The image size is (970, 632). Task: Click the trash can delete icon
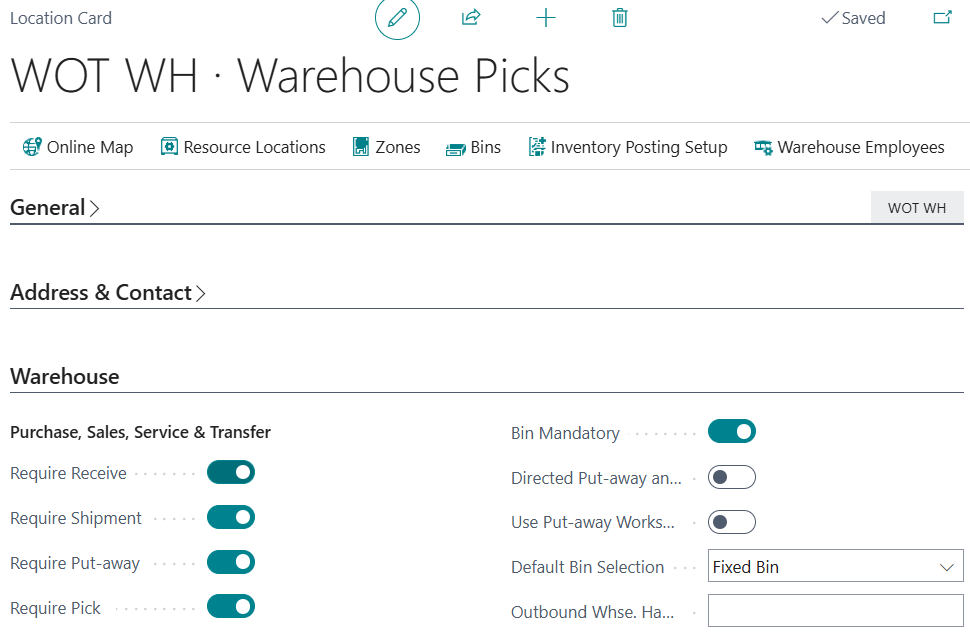coord(620,18)
